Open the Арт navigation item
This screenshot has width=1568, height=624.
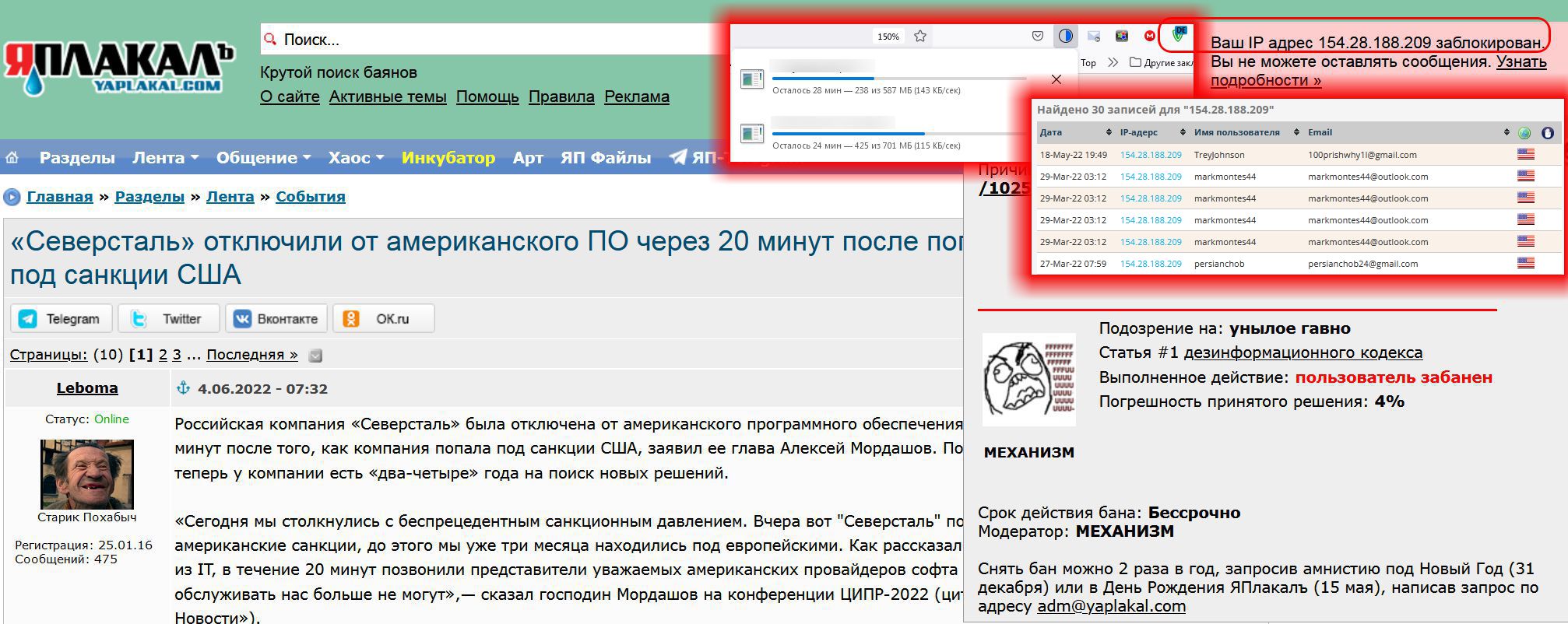(x=528, y=158)
